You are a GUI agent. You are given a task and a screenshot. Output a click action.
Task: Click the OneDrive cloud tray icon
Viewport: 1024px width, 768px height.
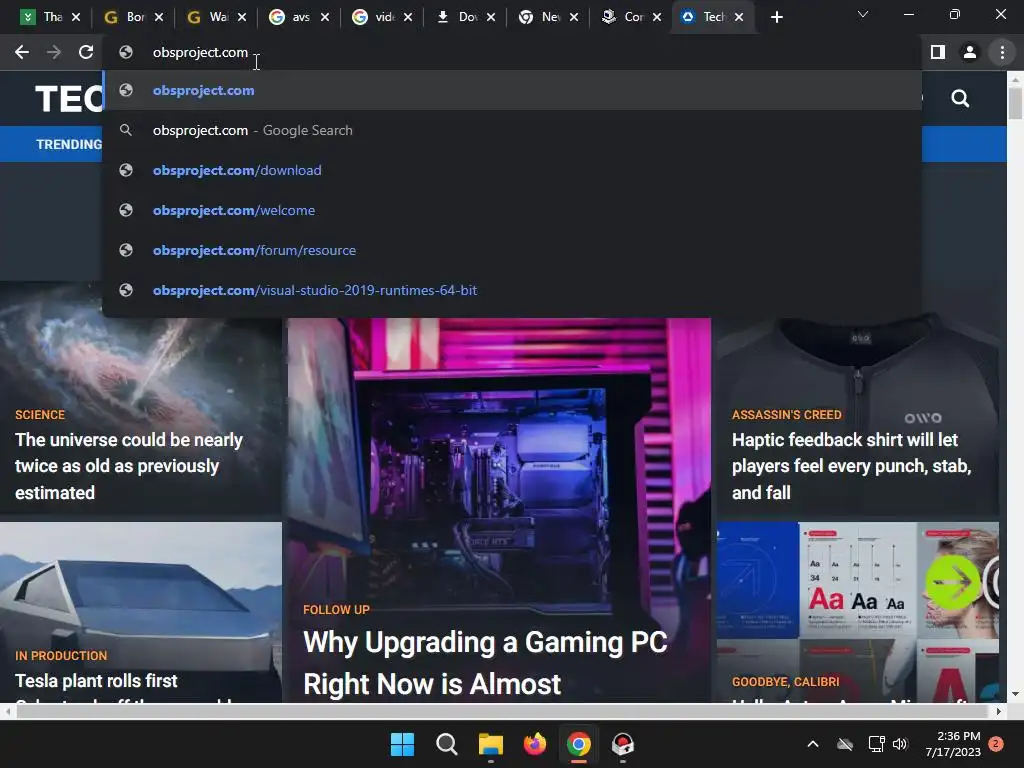click(845, 744)
